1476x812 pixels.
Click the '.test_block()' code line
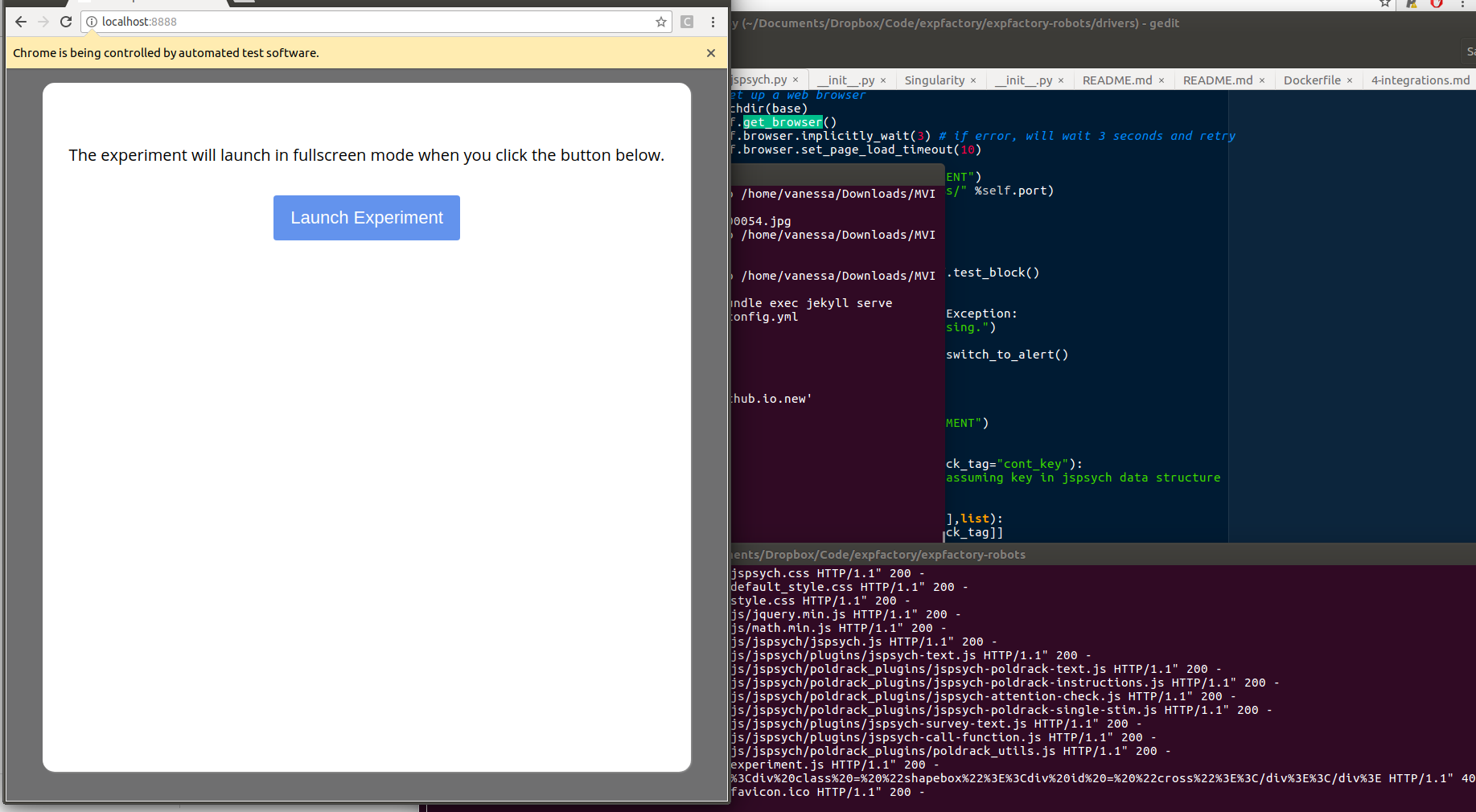click(x=993, y=273)
